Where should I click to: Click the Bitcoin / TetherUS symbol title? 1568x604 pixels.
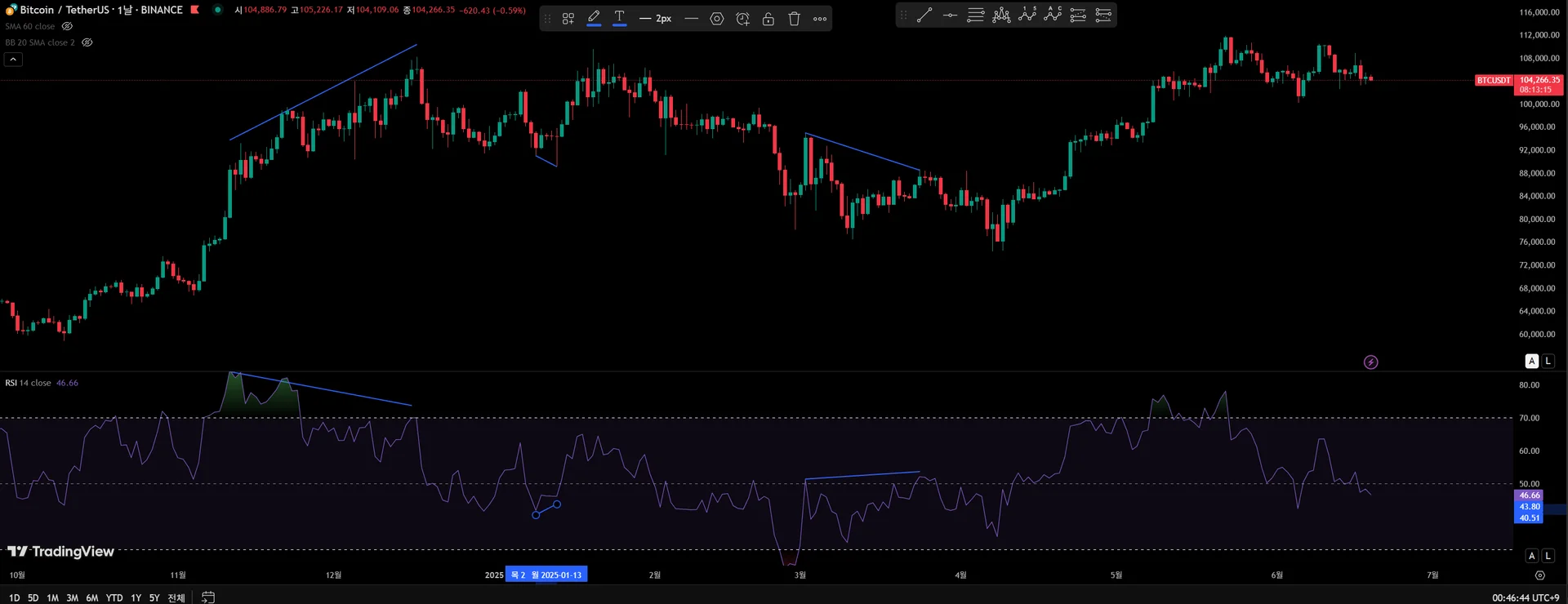point(101,10)
